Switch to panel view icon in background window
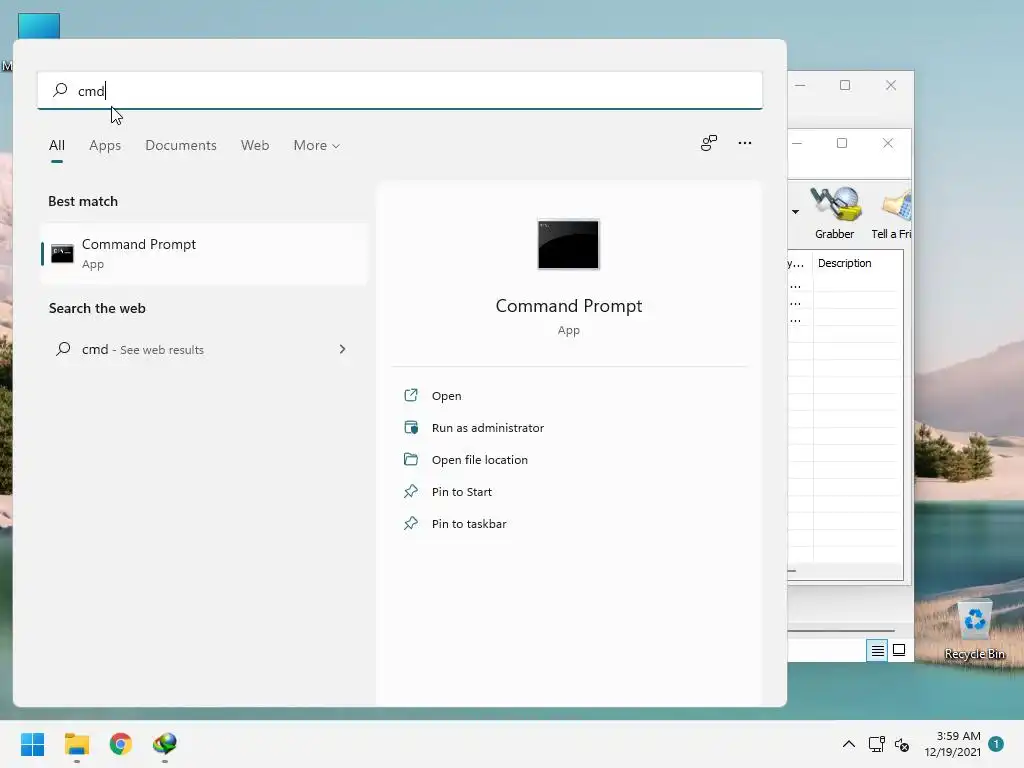Image resolution: width=1024 pixels, height=768 pixels. tap(899, 650)
